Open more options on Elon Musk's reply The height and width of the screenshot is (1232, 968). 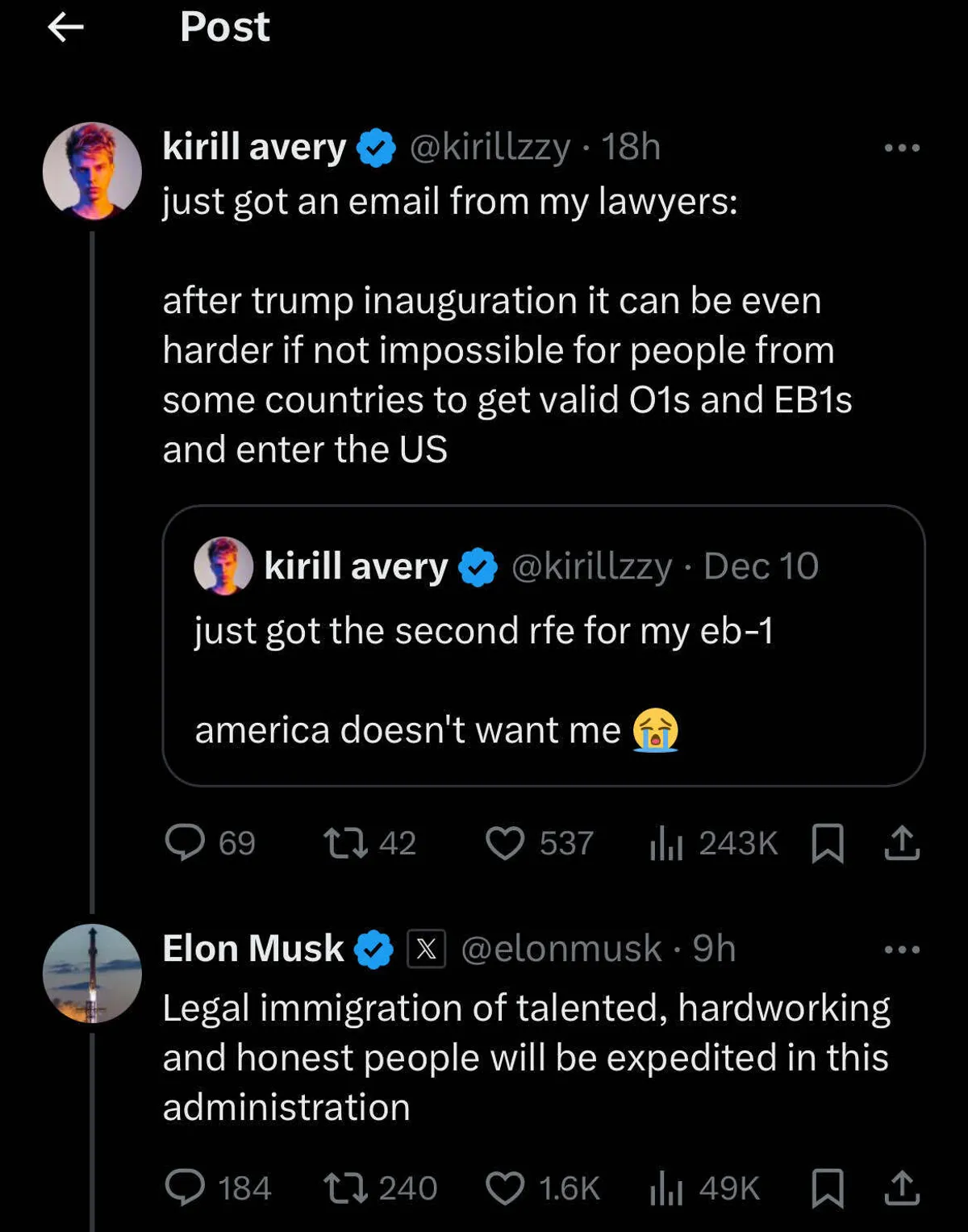902,950
